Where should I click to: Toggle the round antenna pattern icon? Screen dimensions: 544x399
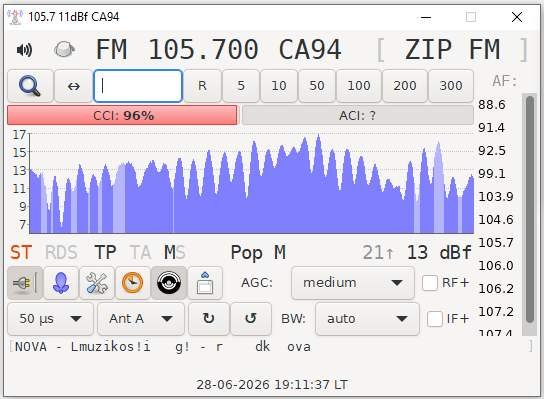click(x=169, y=283)
